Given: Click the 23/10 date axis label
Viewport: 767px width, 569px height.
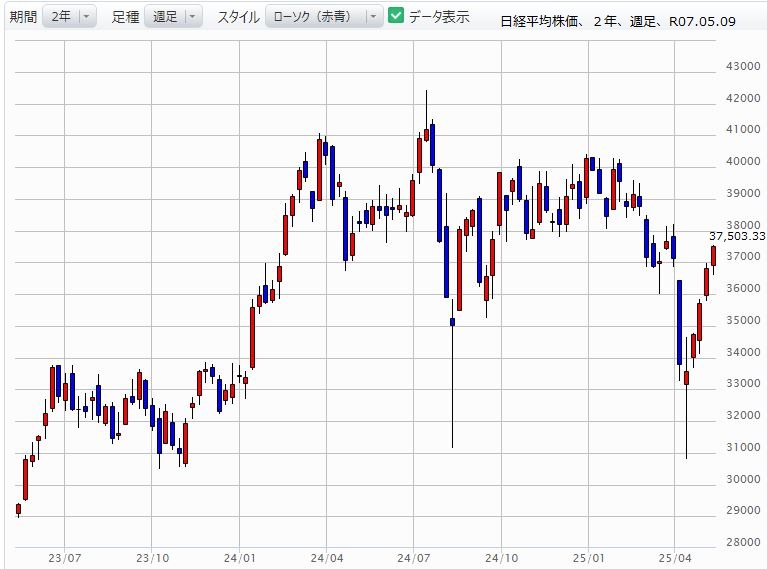Looking at the screenshot, I should point(152,558).
